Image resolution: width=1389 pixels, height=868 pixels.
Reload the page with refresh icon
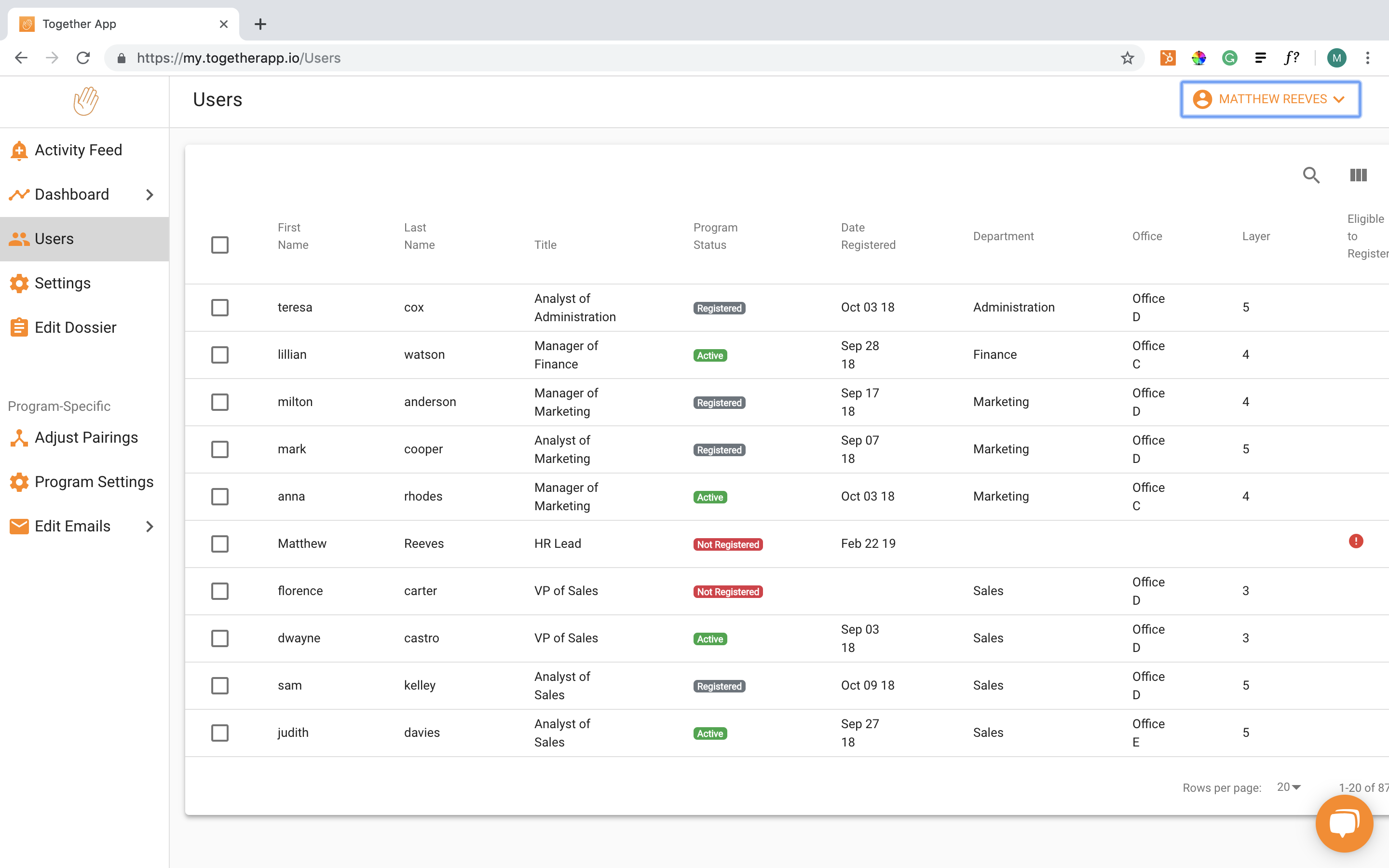(83, 58)
